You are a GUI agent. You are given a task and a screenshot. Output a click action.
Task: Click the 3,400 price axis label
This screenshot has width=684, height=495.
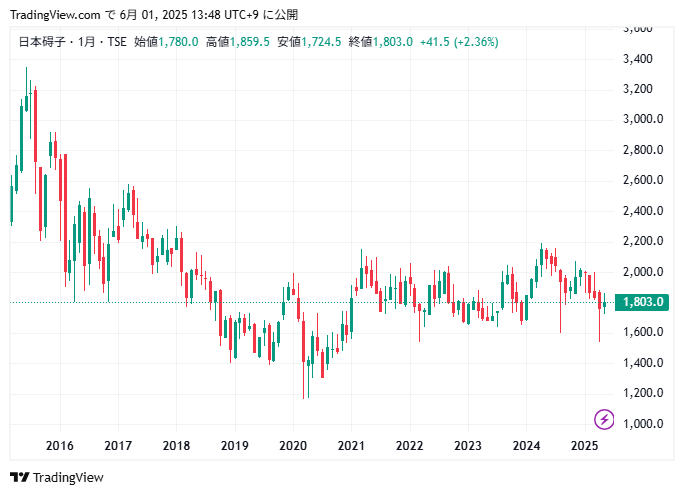point(638,59)
